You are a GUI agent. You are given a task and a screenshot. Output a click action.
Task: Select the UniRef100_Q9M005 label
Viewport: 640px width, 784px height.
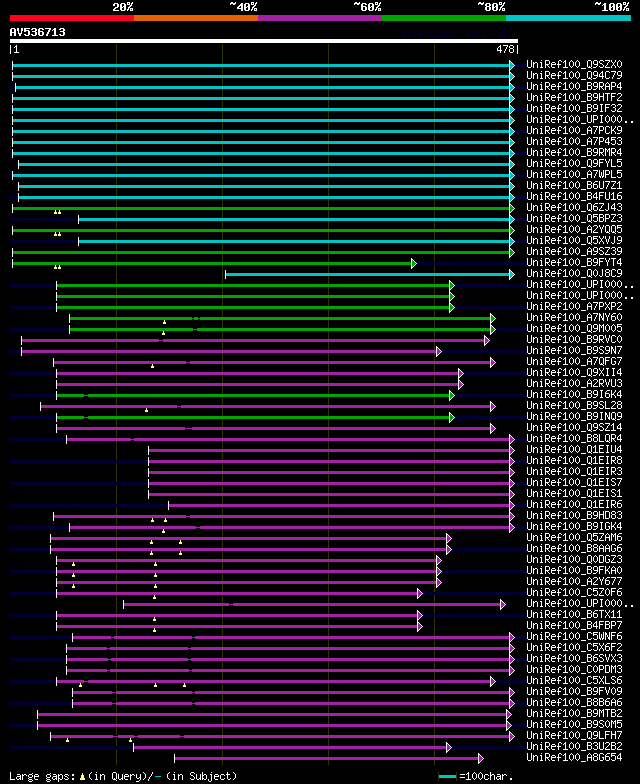[x=574, y=328]
